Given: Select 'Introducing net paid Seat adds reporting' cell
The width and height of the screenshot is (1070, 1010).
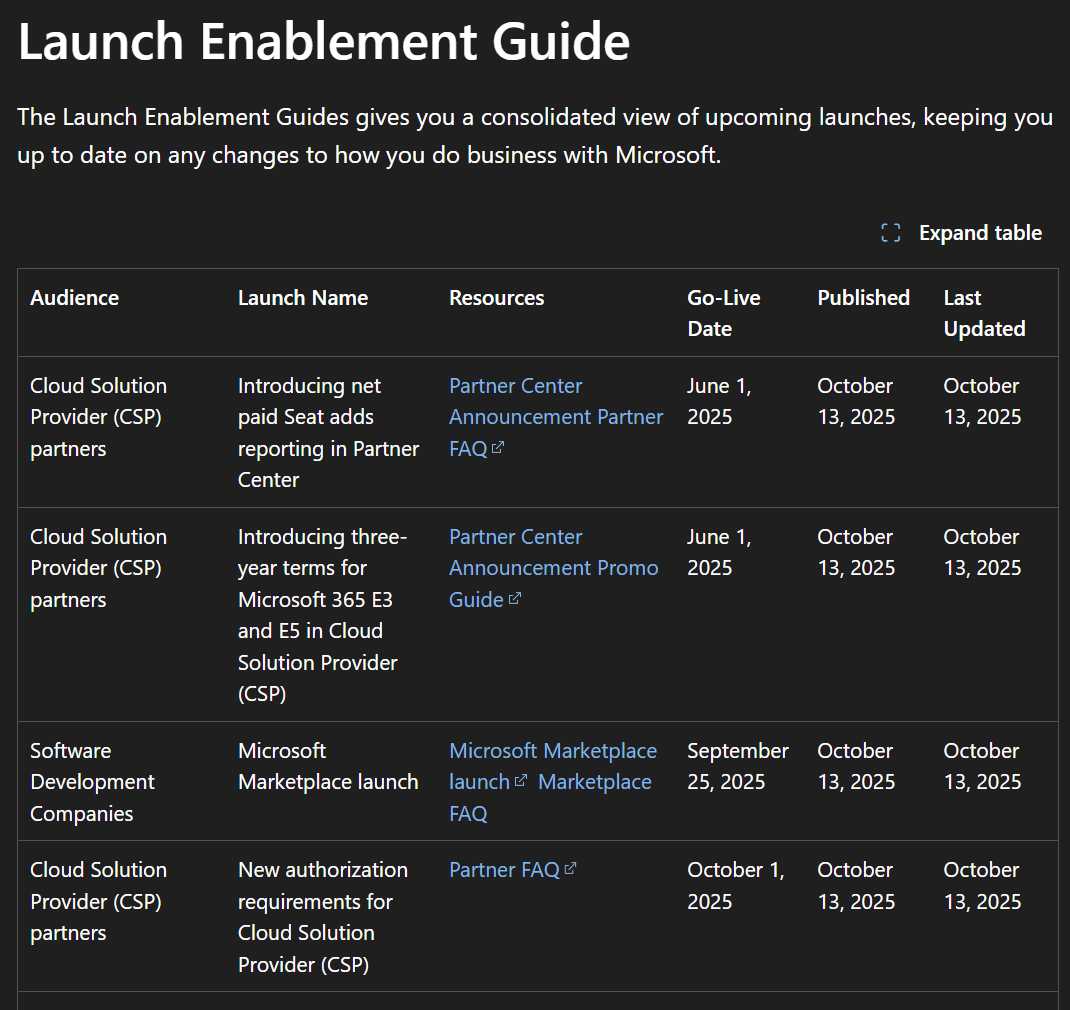Looking at the screenshot, I should coord(328,433).
